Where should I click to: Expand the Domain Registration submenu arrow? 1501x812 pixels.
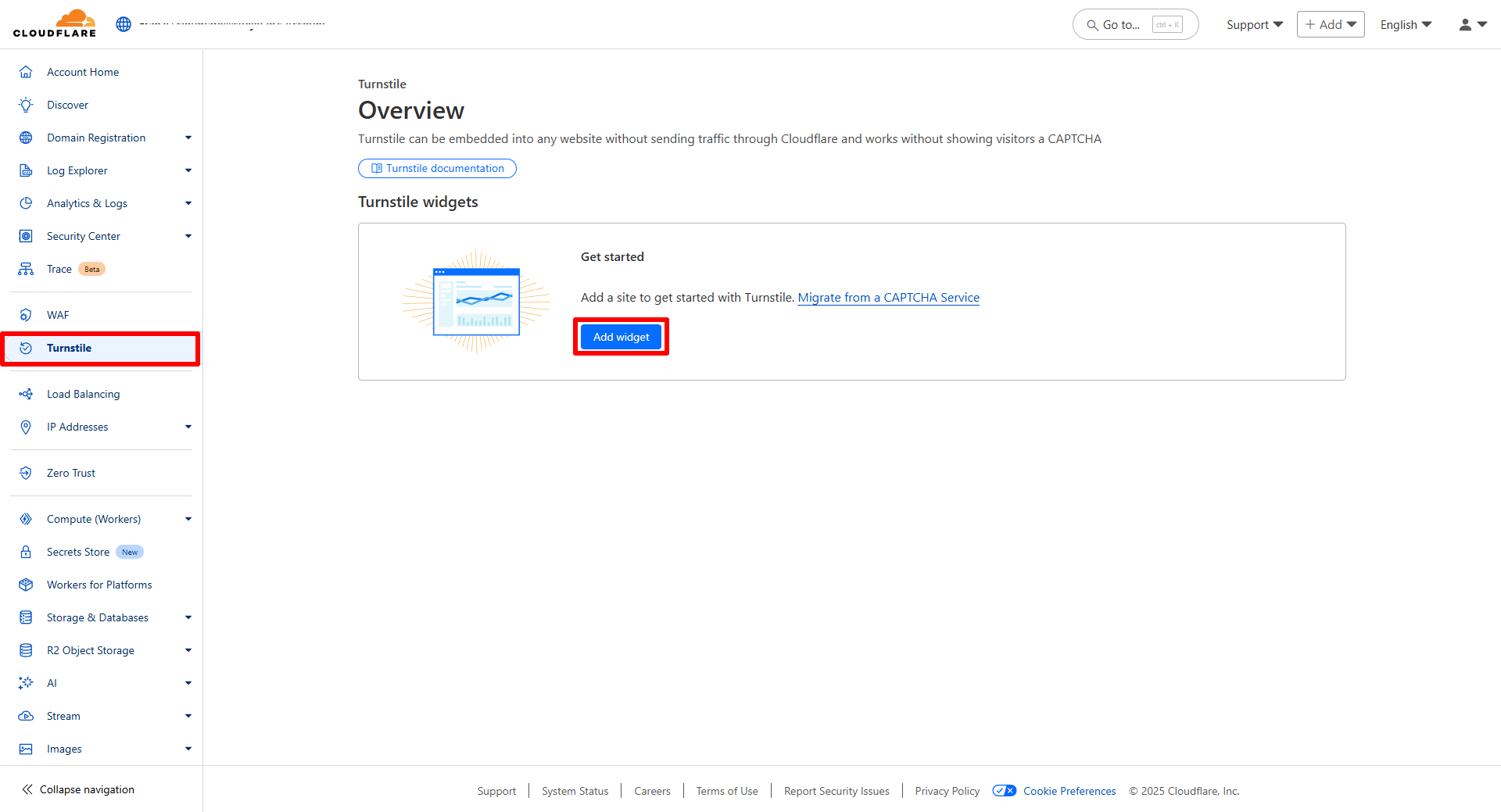coord(188,138)
